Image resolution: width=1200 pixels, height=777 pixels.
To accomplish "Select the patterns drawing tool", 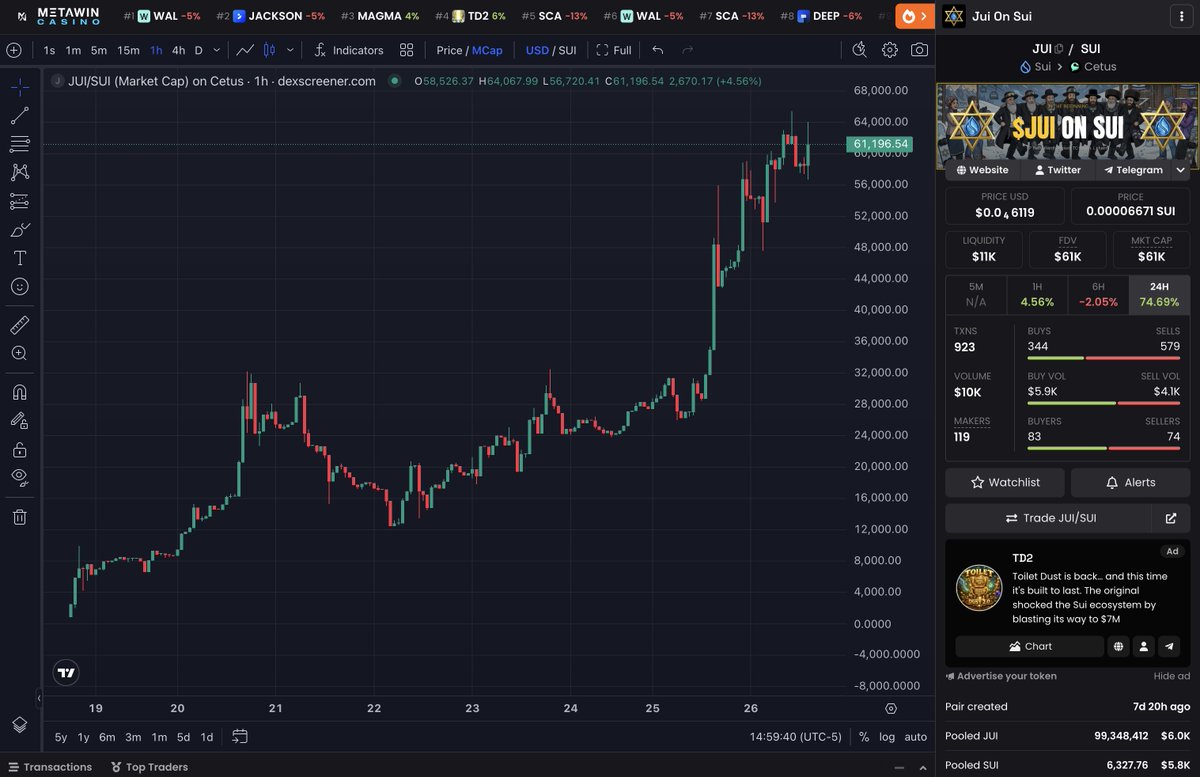I will point(19,173).
